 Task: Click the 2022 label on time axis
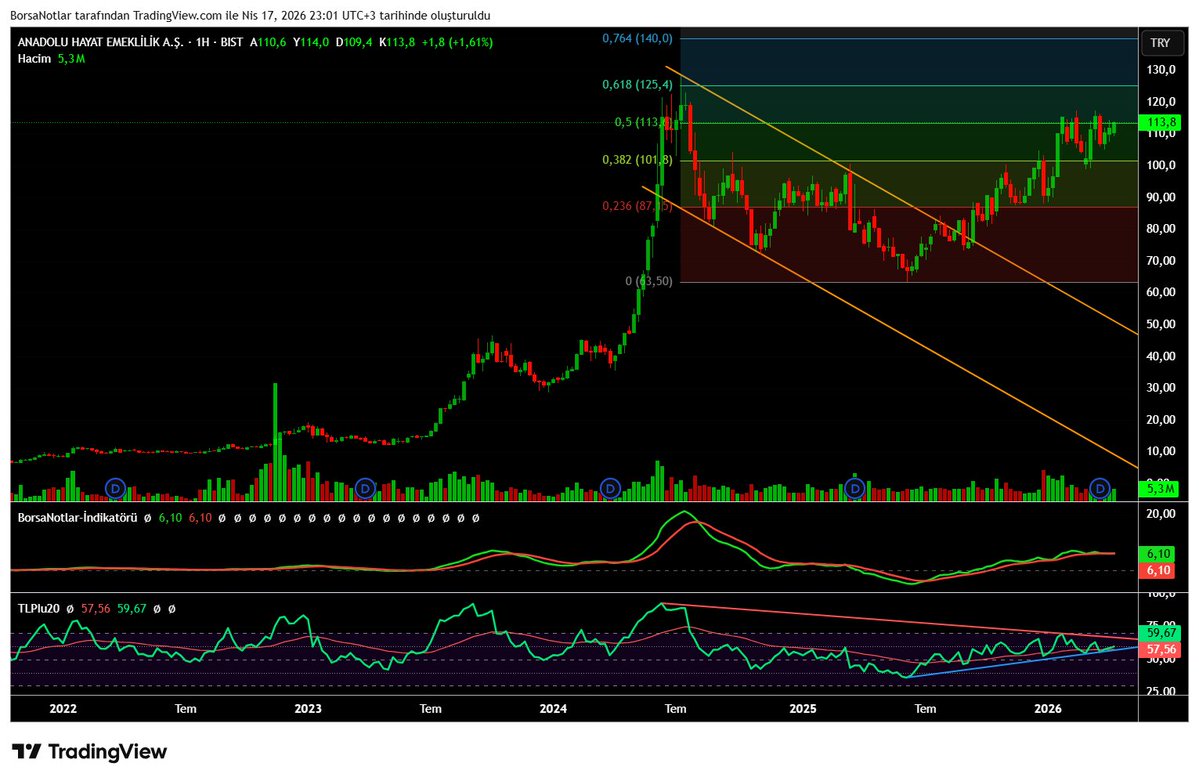(63, 709)
